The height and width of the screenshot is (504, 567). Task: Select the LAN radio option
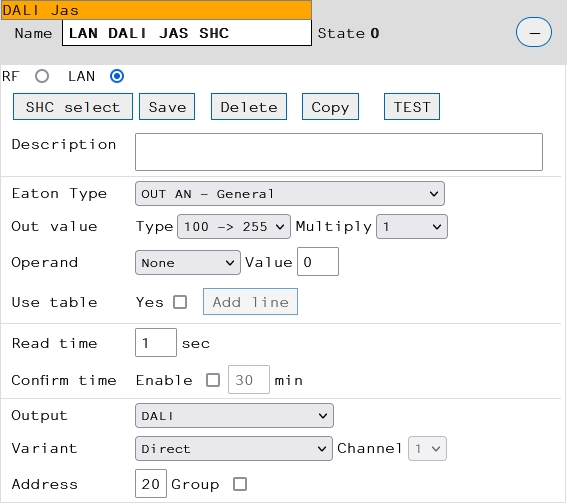pos(117,76)
